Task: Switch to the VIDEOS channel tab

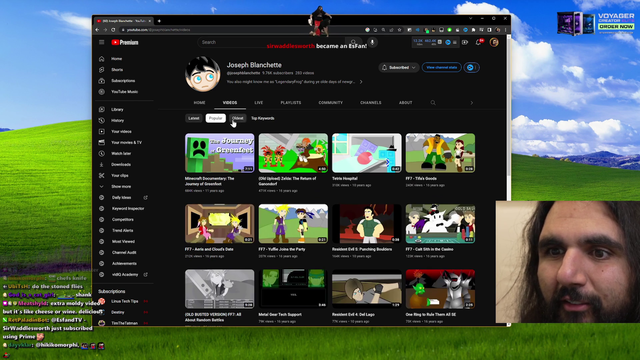Action: 230,103
